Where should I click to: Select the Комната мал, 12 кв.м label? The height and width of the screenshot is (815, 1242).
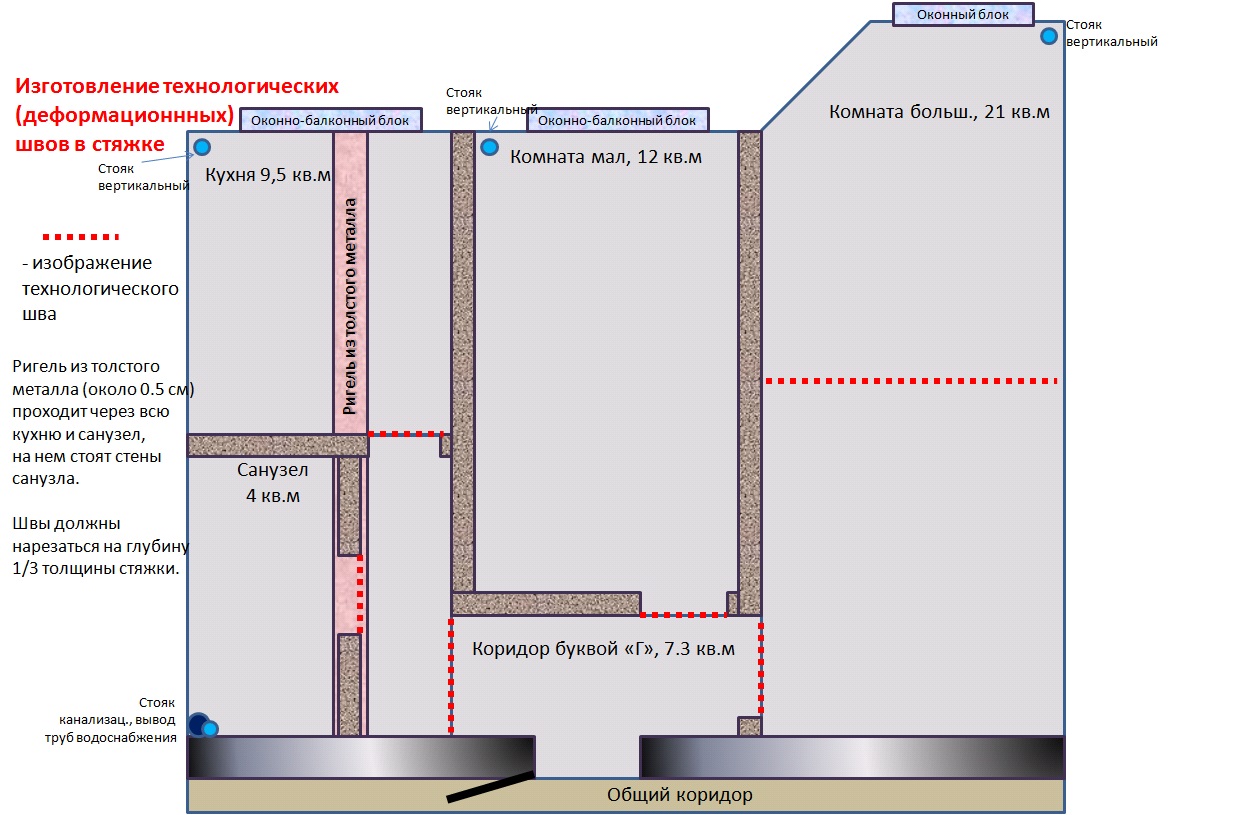coord(606,157)
